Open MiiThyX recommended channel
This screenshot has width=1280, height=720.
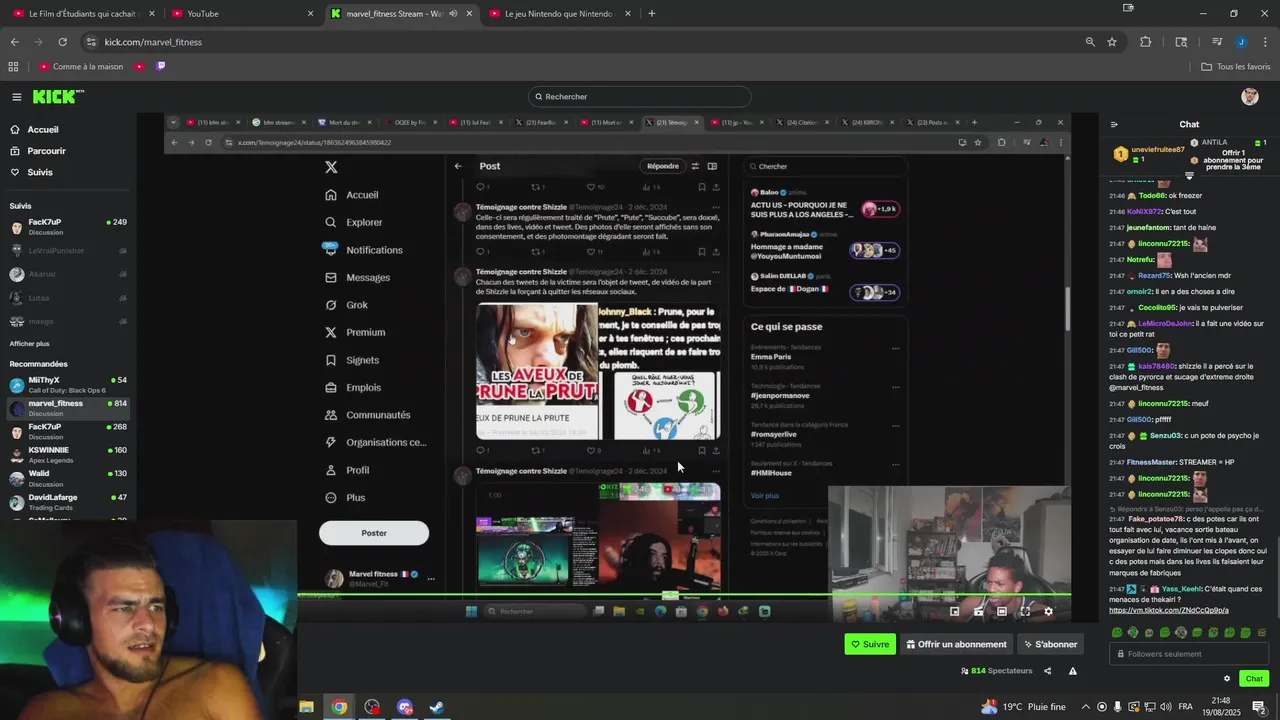point(68,385)
